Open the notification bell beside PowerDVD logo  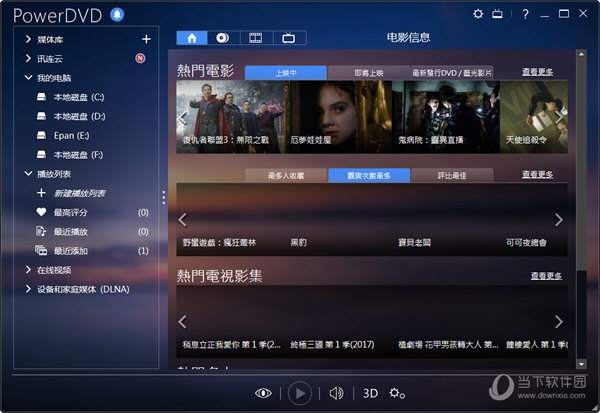point(117,15)
